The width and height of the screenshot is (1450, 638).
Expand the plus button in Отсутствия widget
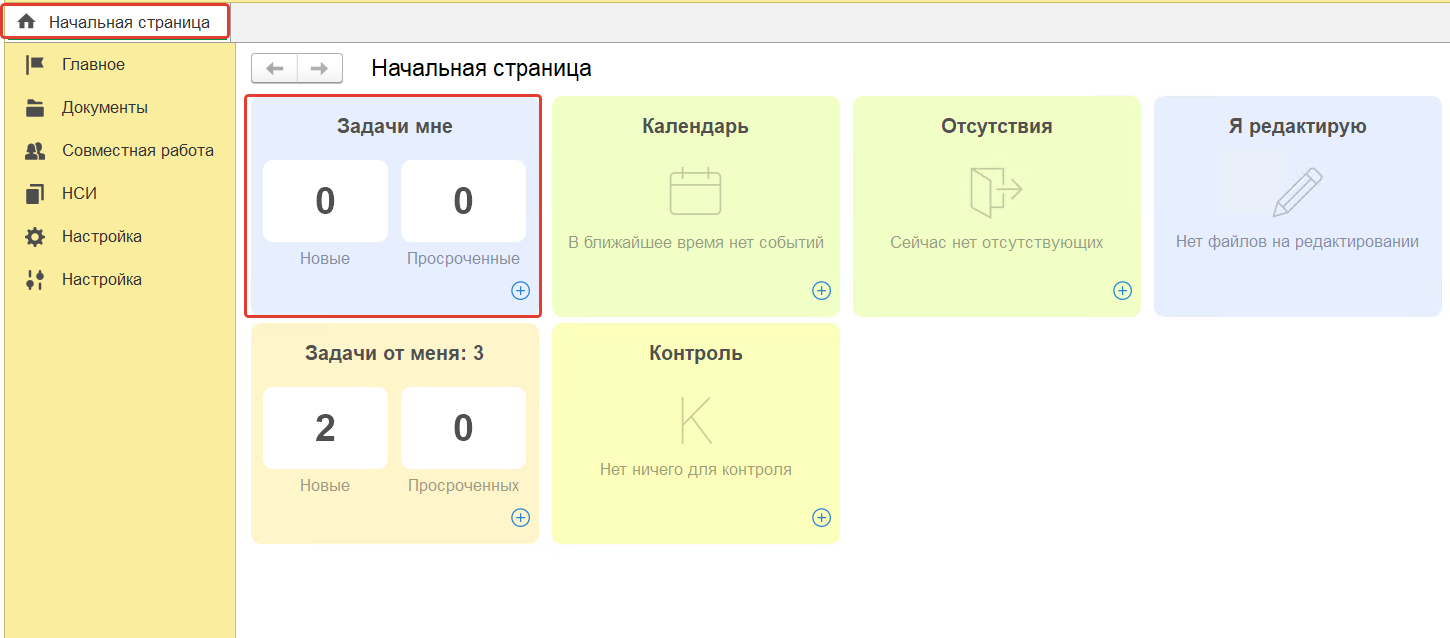[1122, 291]
